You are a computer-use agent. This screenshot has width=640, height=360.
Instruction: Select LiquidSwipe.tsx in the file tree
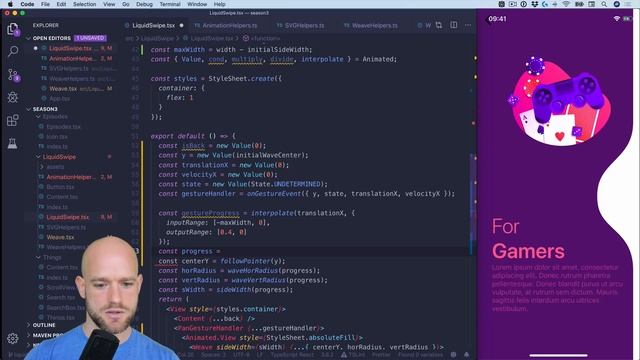click(67, 217)
